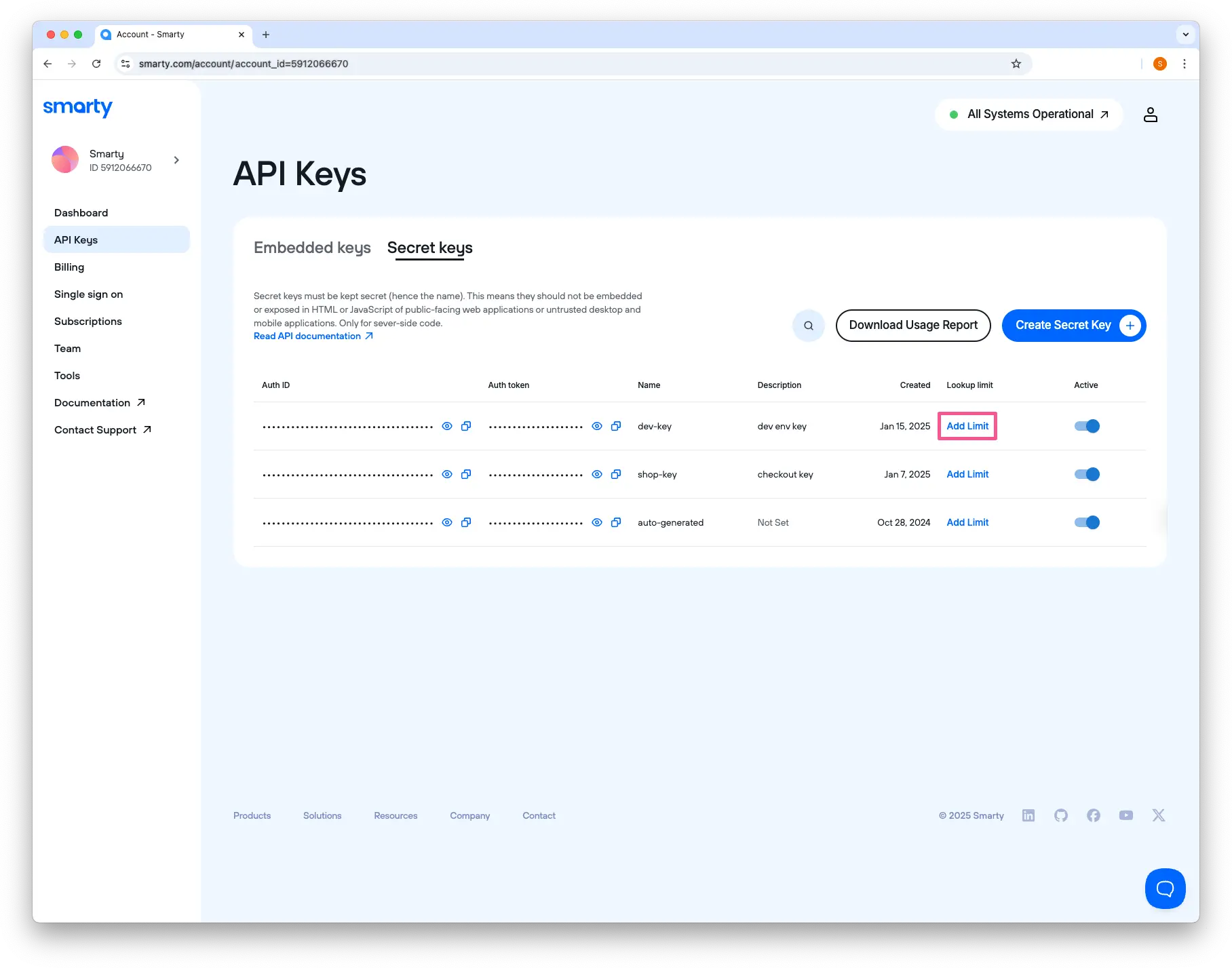This screenshot has height=968, width=1232.
Task: Deactivate the auto-generated key toggle
Action: pyautogui.click(x=1087, y=522)
